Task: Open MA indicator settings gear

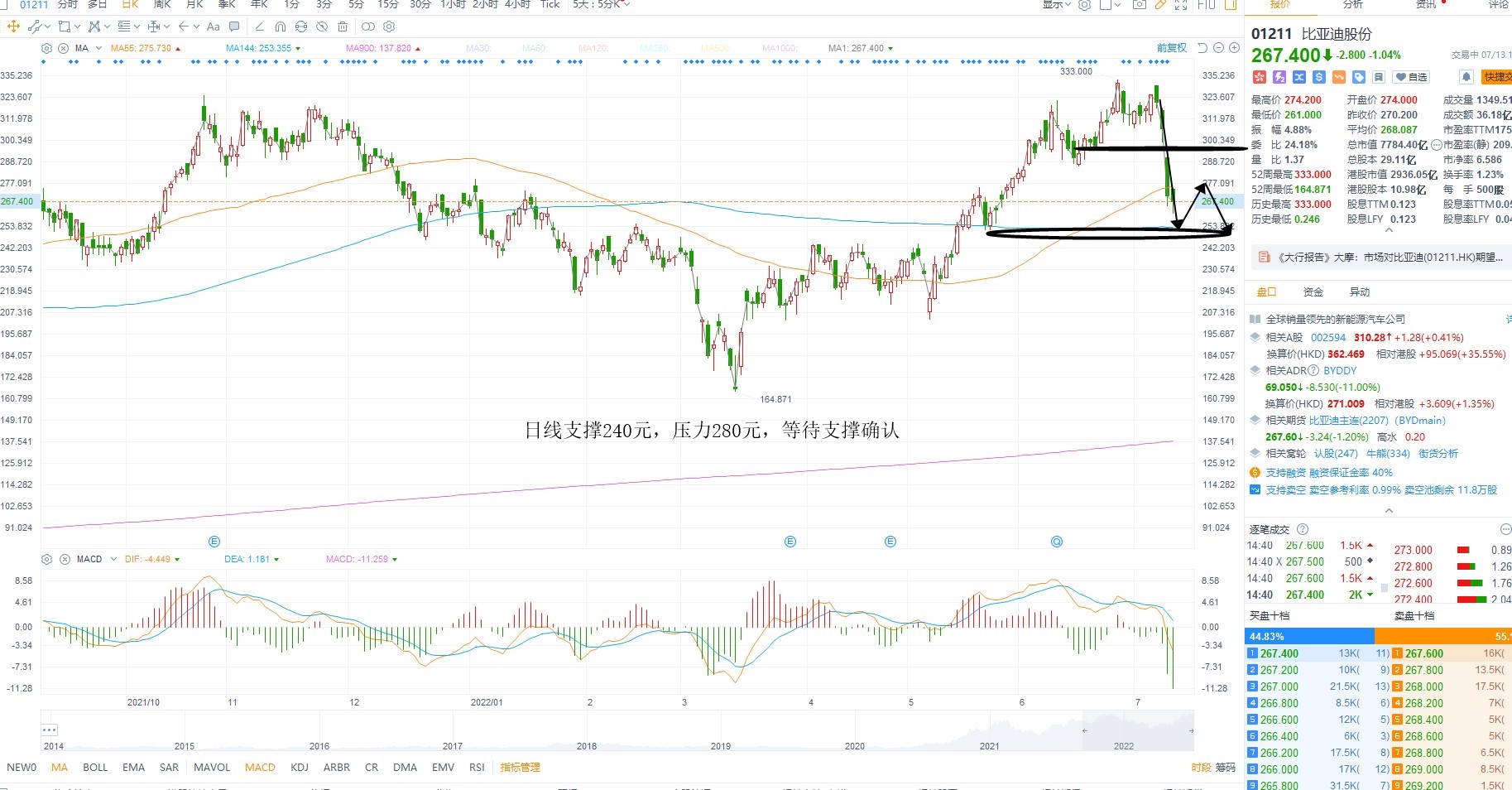Action: click(47, 48)
